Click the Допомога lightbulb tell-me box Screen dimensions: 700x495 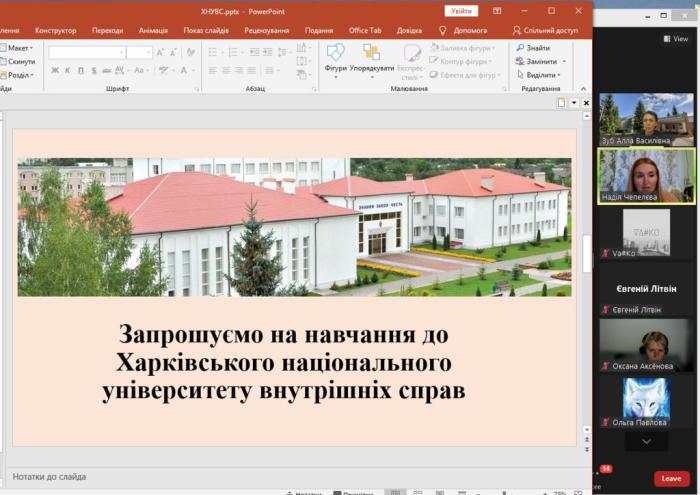[x=463, y=30]
